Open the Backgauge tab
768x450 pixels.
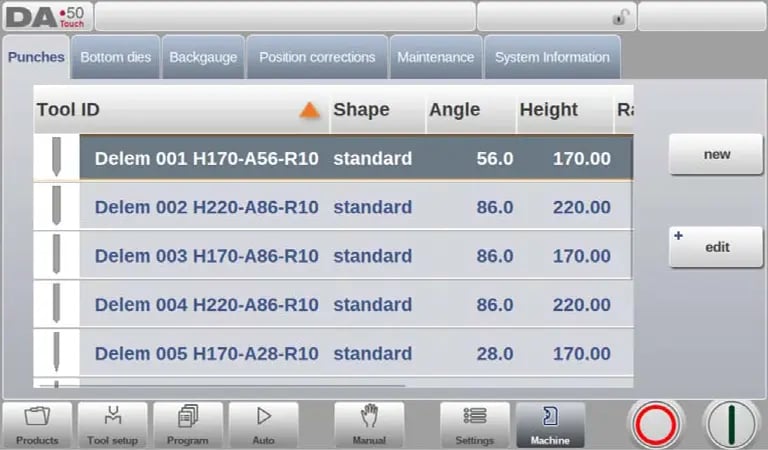203,58
